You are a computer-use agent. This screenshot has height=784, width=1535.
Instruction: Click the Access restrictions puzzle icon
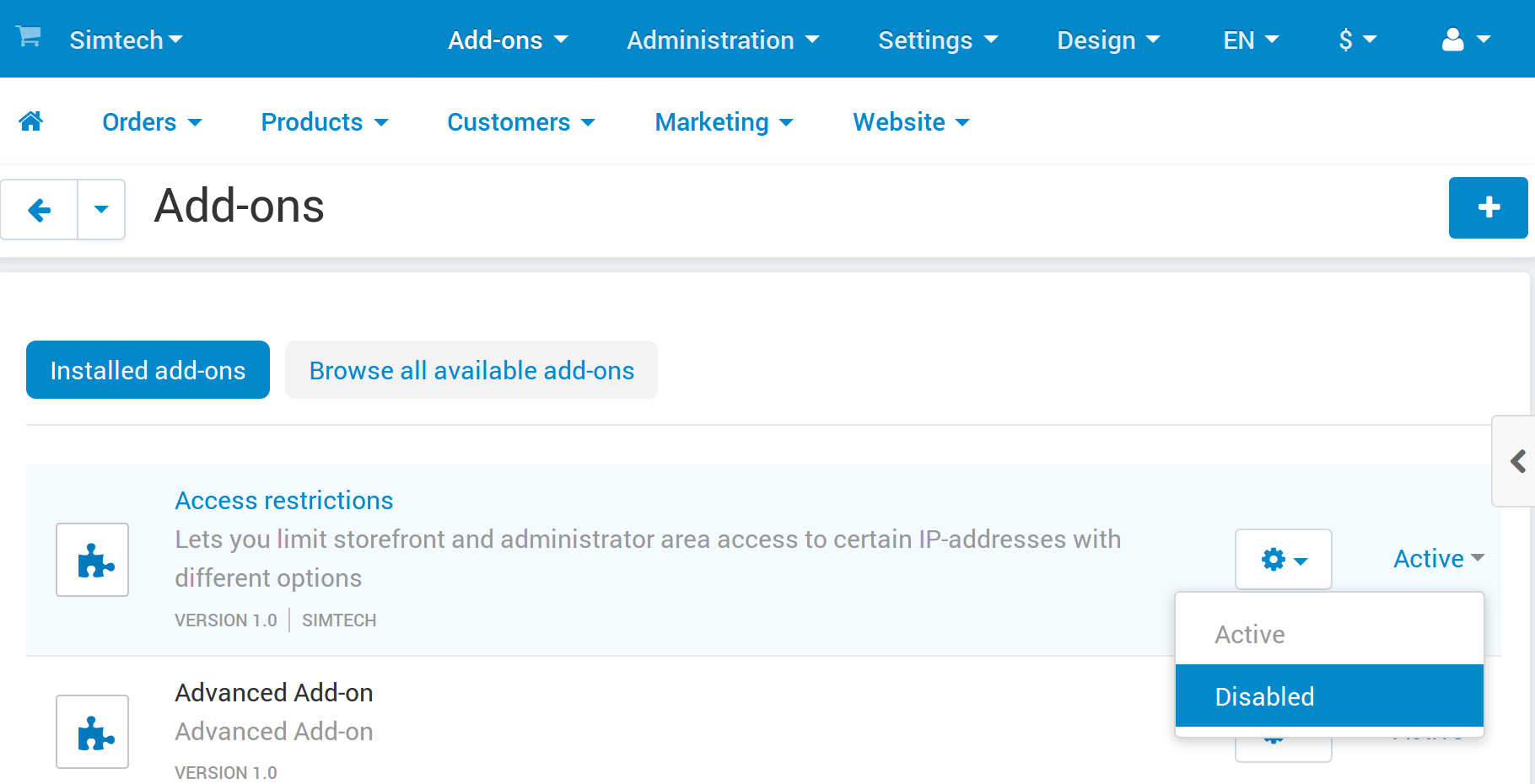93,560
